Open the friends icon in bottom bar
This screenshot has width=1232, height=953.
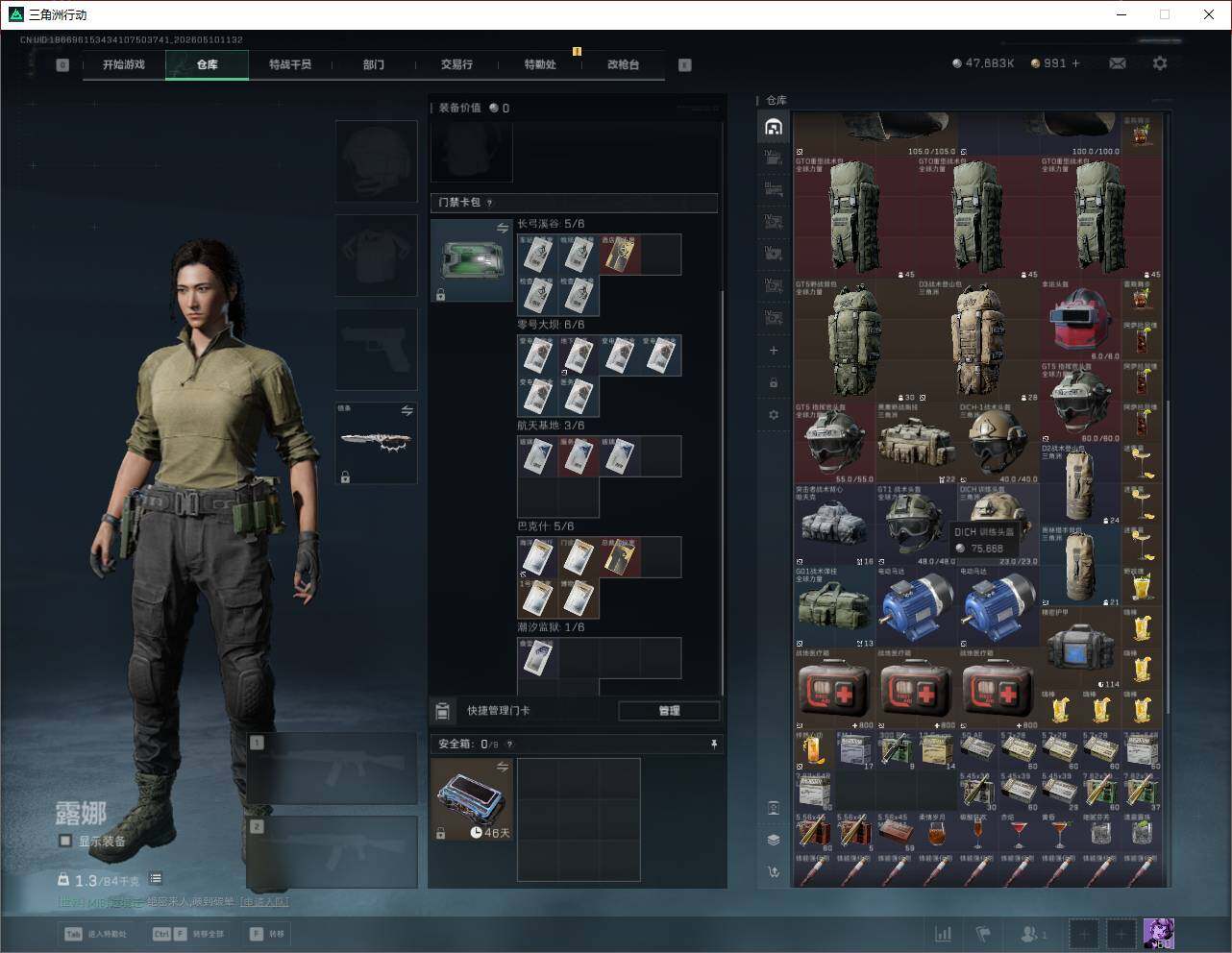[1034, 934]
